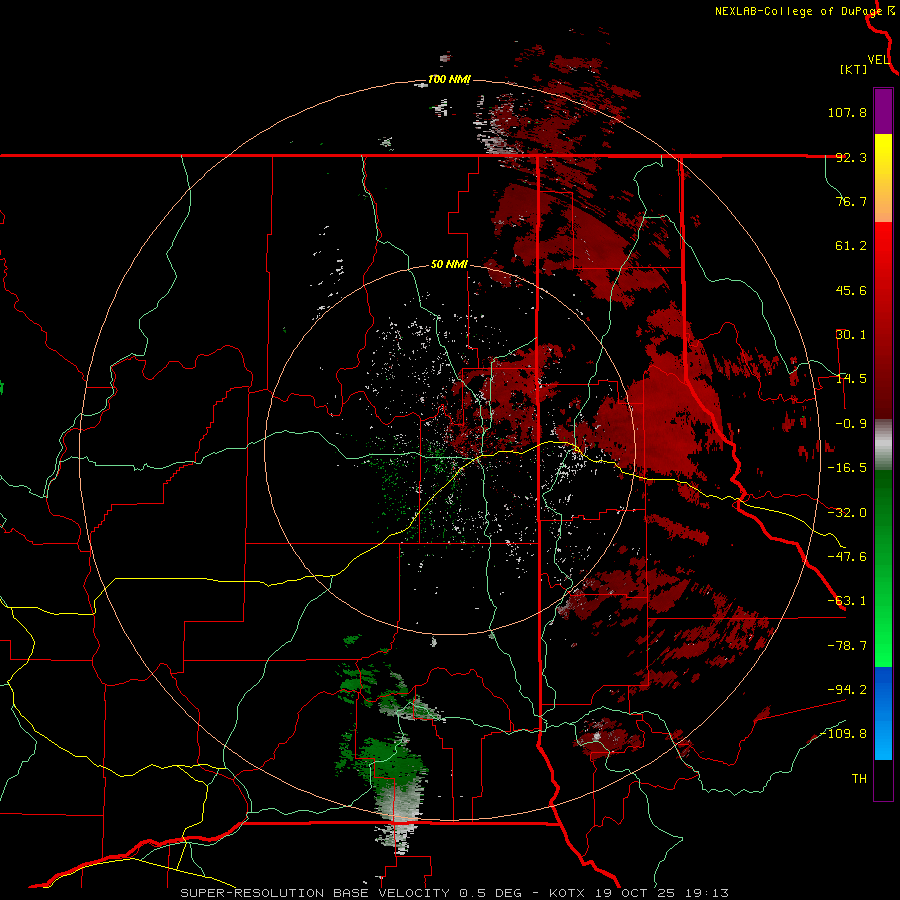Click the Super-Resolution Base Velocity footer caption
The height and width of the screenshot is (900, 900).
tap(455, 893)
